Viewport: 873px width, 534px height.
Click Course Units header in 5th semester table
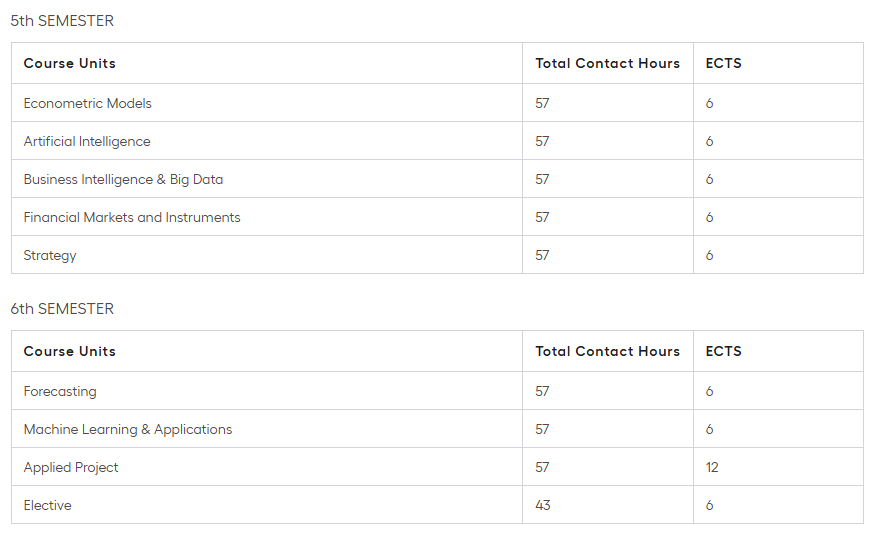tap(70, 63)
